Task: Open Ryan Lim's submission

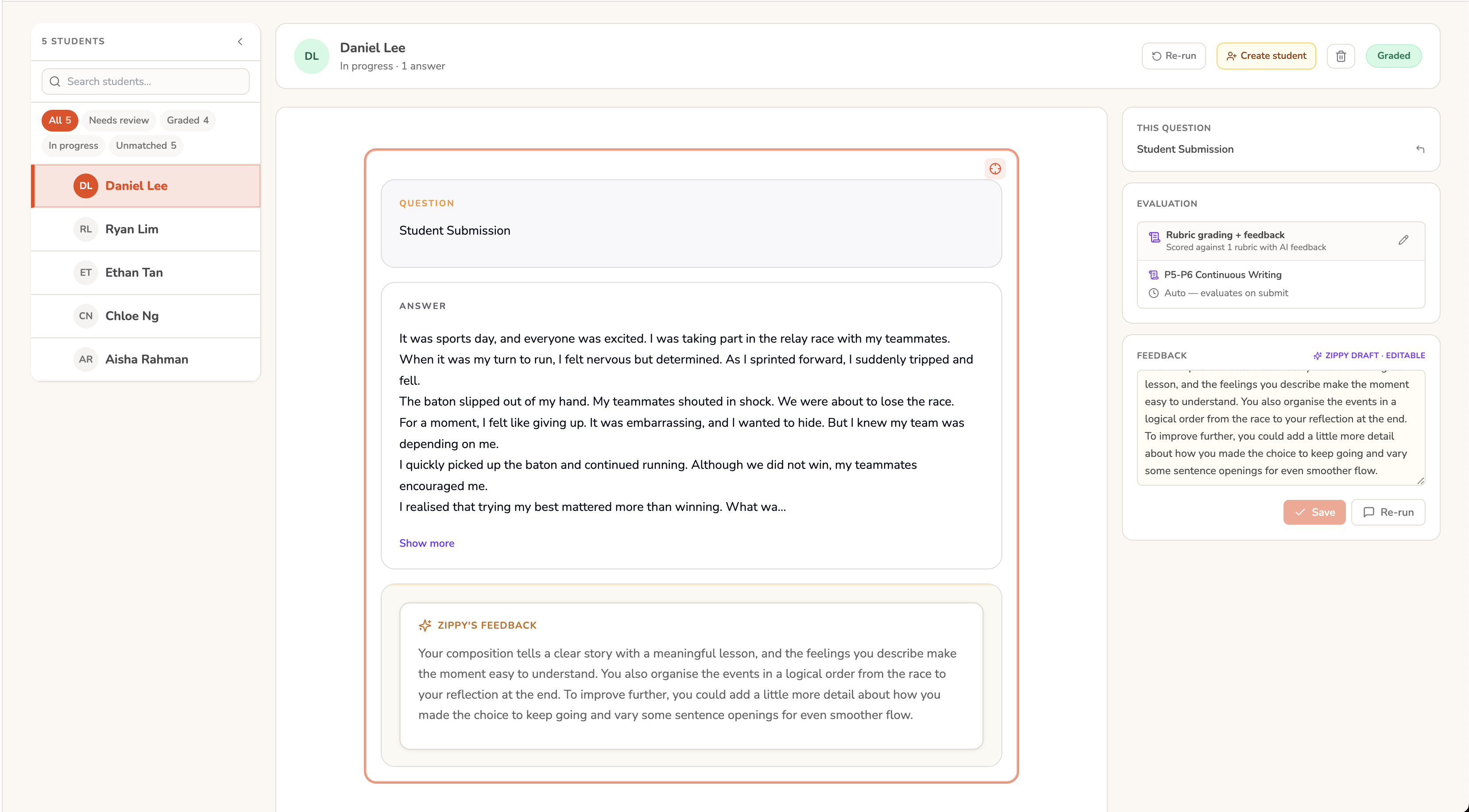Action: (x=146, y=229)
